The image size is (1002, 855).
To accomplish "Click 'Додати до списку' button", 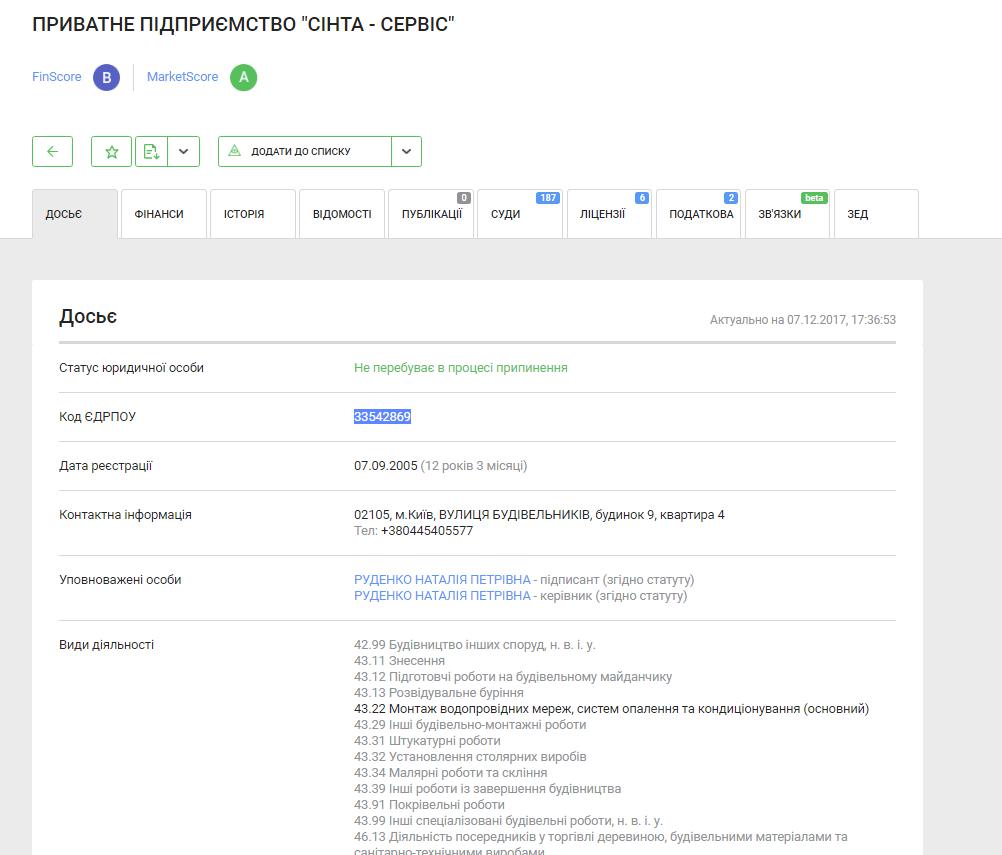I will click(x=304, y=151).
